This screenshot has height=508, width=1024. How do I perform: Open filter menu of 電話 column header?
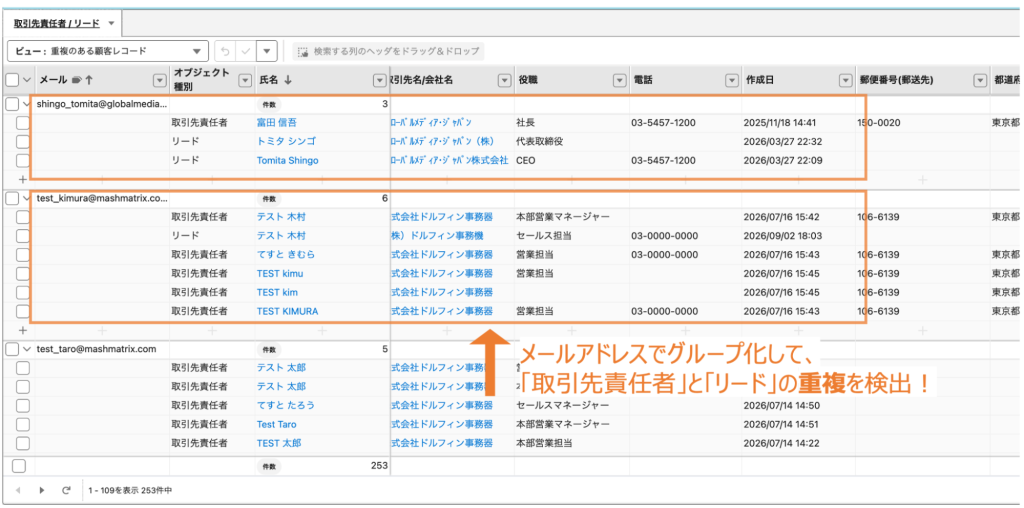click(x=731, y=80)
